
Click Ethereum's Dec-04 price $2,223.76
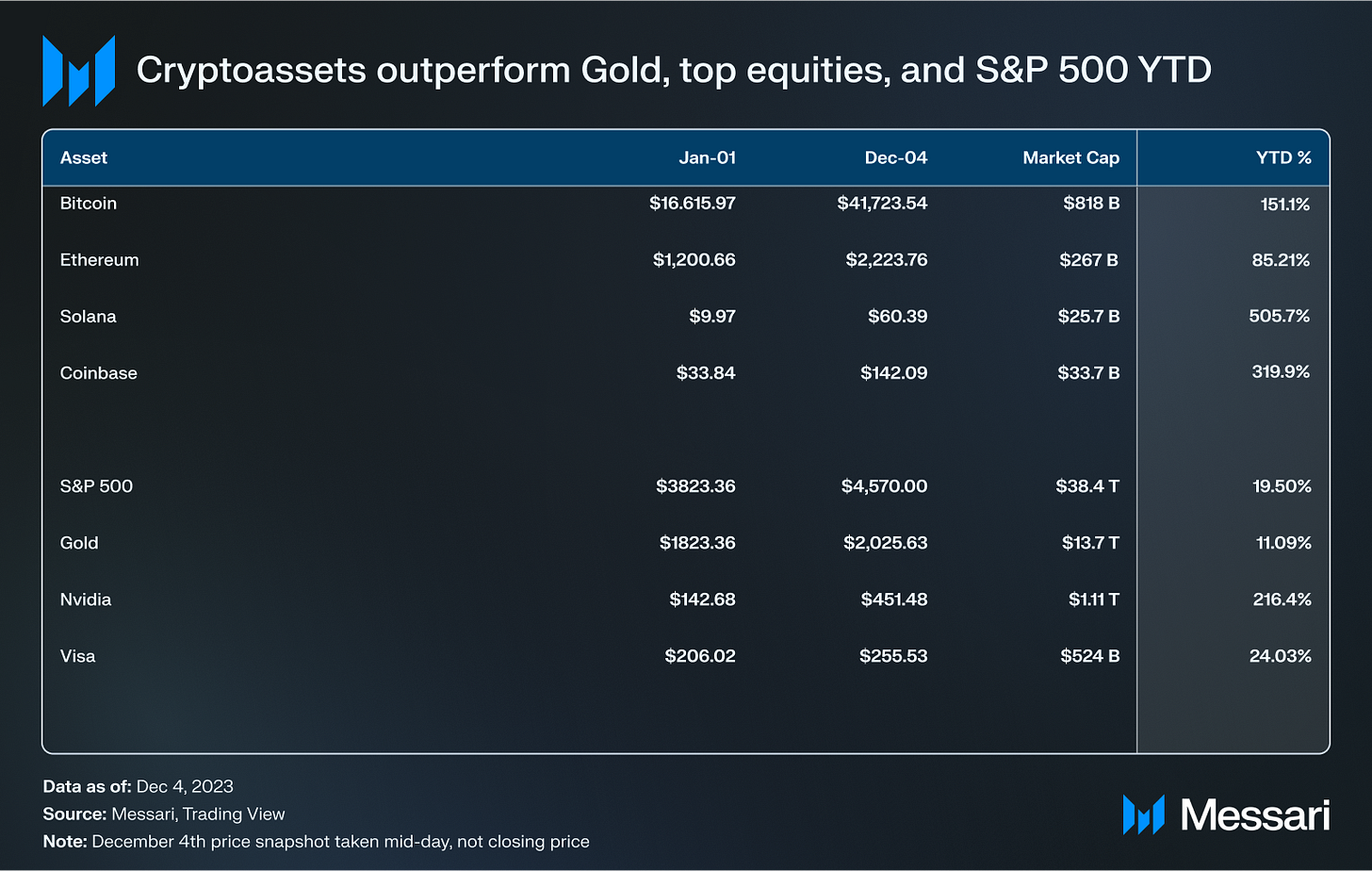click(887, 260)
